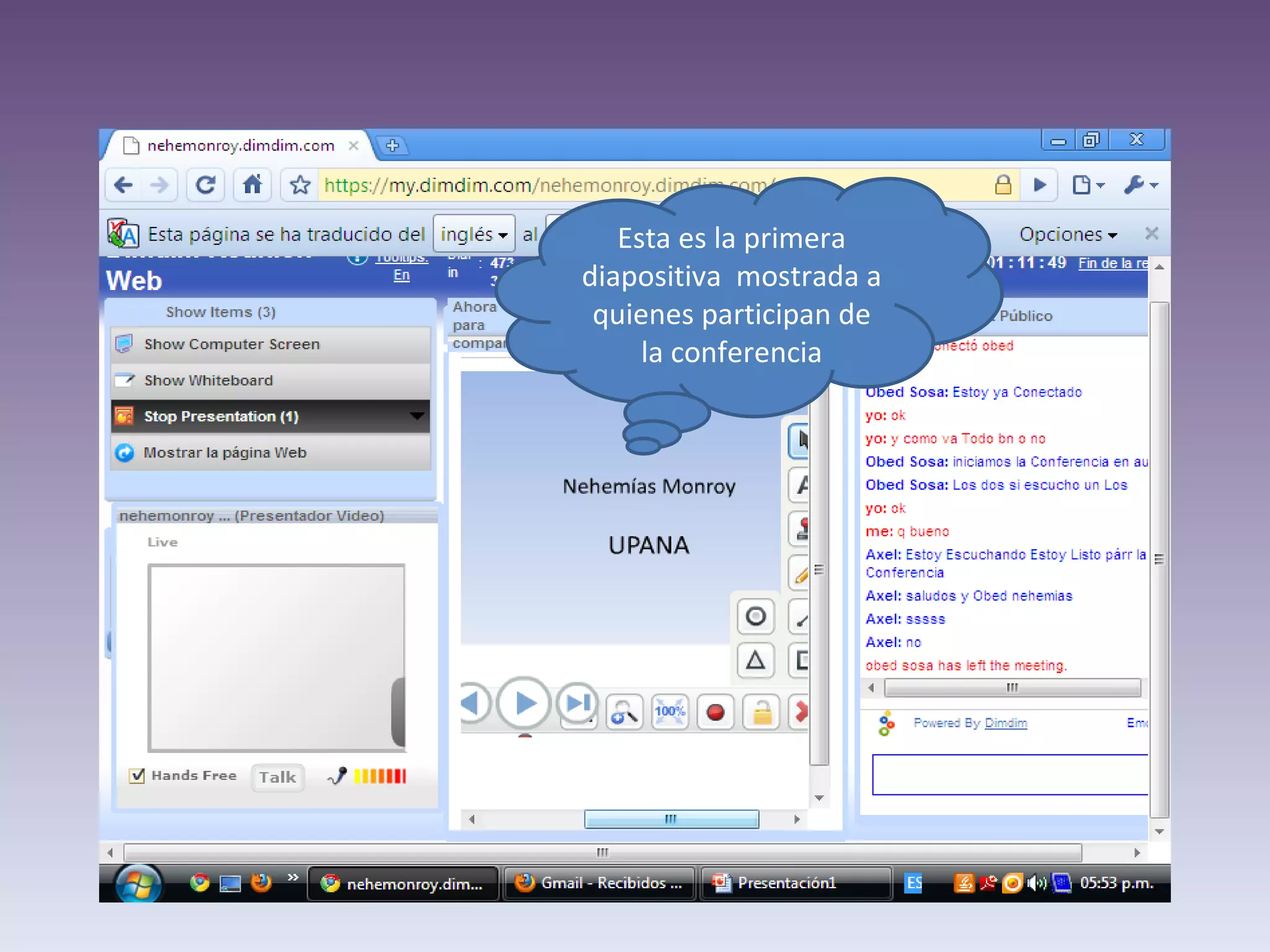Select the triangle shape drawing tool
The image size is (1270, 952).
tap(755, 660)
